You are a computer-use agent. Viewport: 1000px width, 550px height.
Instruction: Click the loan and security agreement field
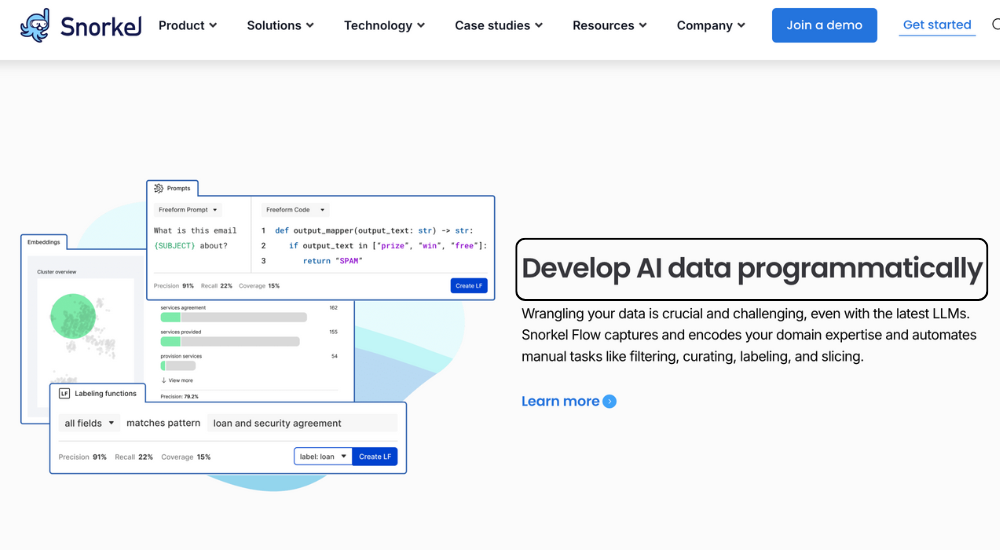(x=302, y=423)
